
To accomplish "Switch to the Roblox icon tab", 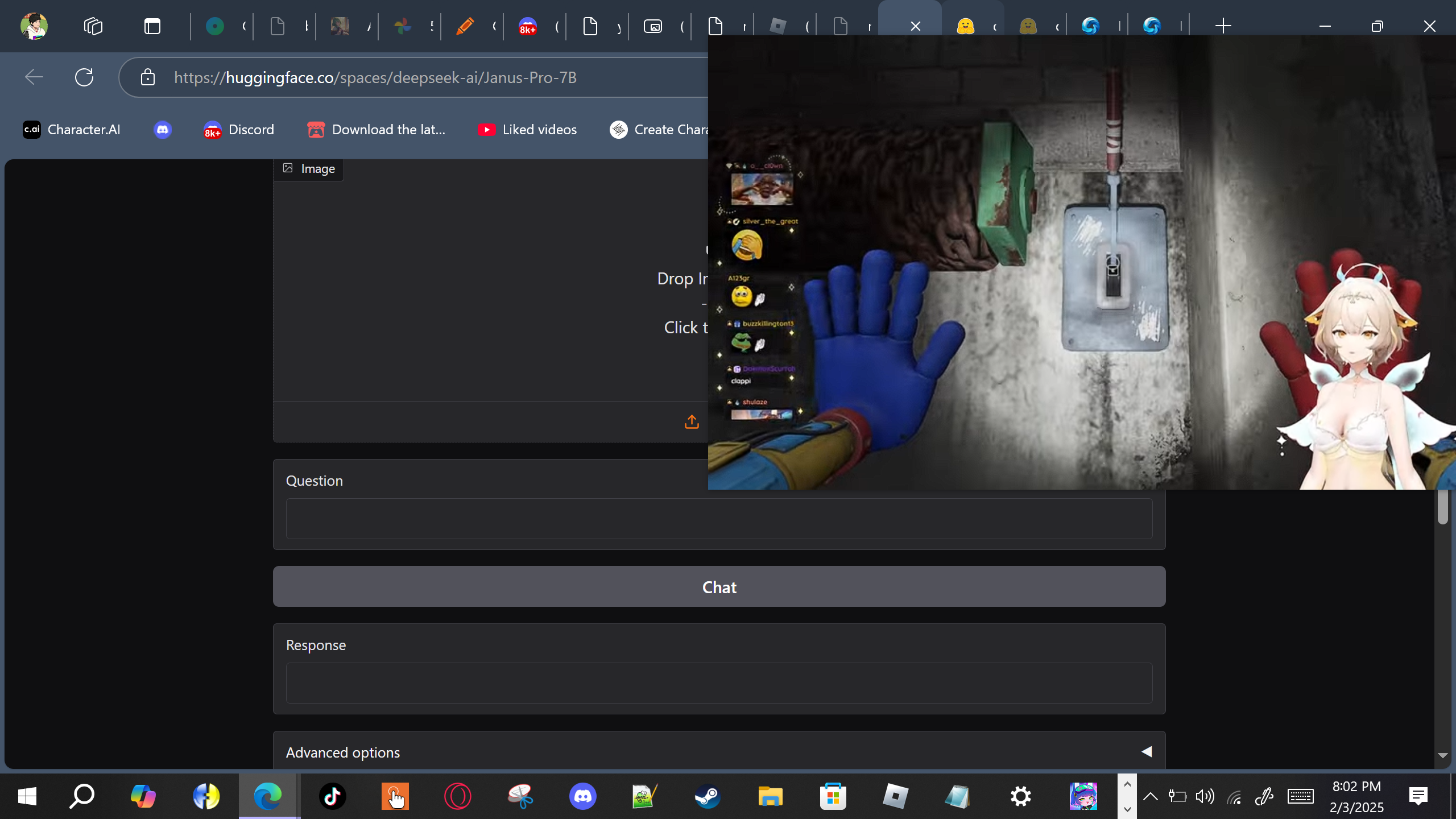I will pos(778,26).
